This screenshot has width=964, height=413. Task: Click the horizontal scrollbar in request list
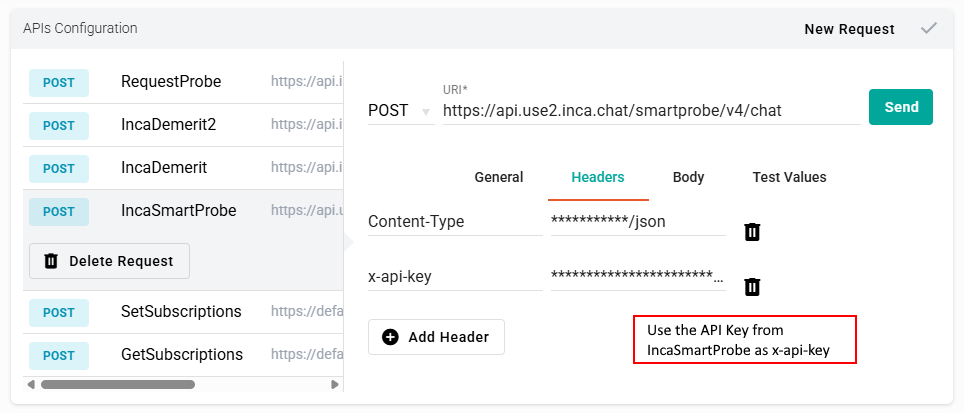coord(118,384)
